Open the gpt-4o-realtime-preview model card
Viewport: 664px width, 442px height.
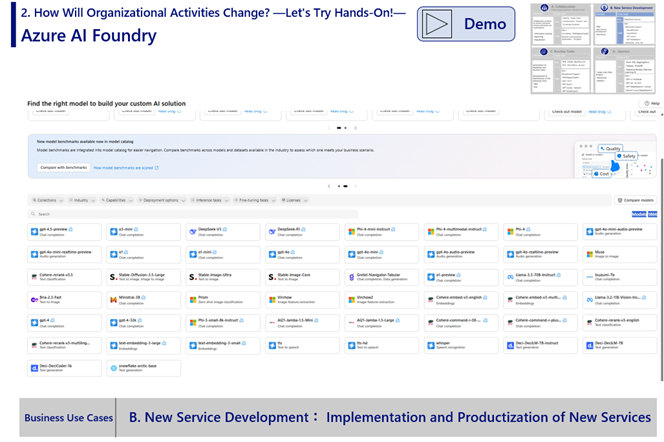coord(540,254)
